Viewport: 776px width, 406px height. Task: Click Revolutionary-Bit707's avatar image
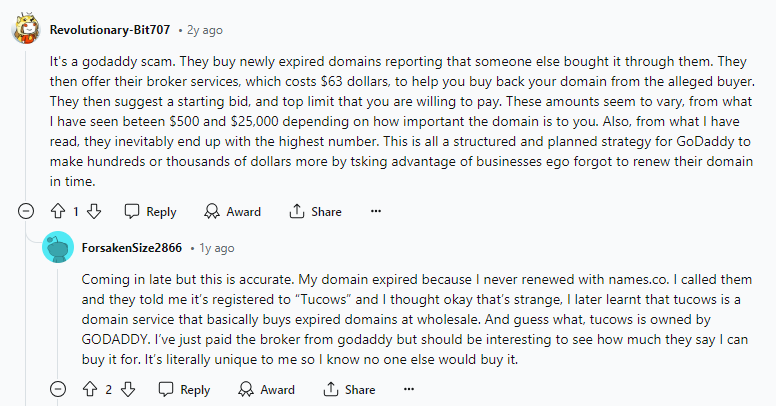[26, 28]
